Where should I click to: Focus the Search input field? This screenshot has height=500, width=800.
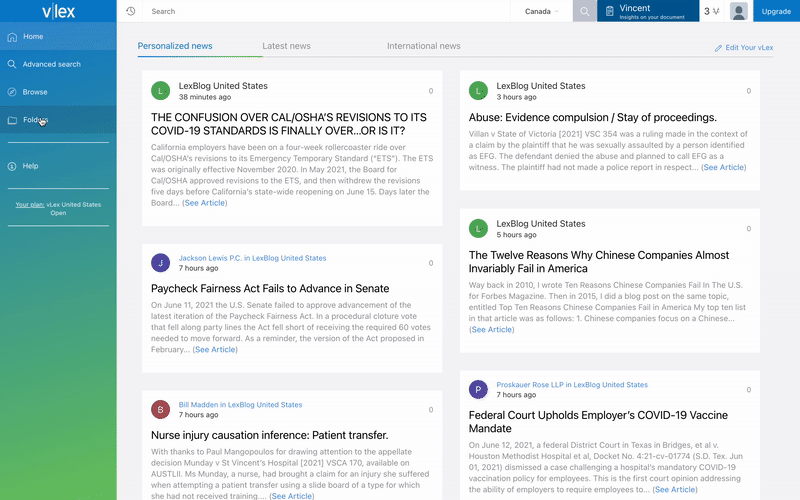pos(327,11)
